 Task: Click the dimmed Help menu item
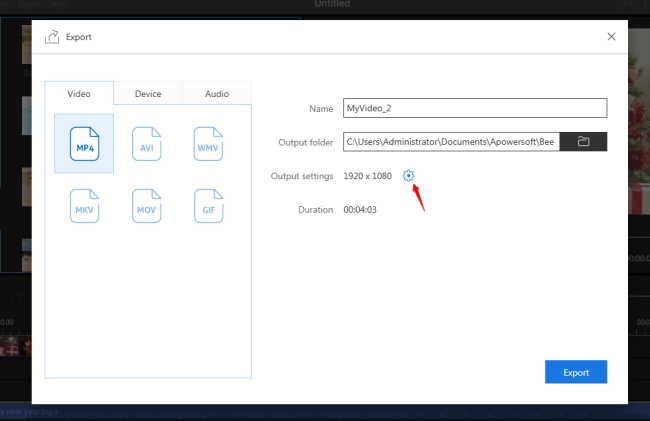pyautogui.click(x=59, y=5)
